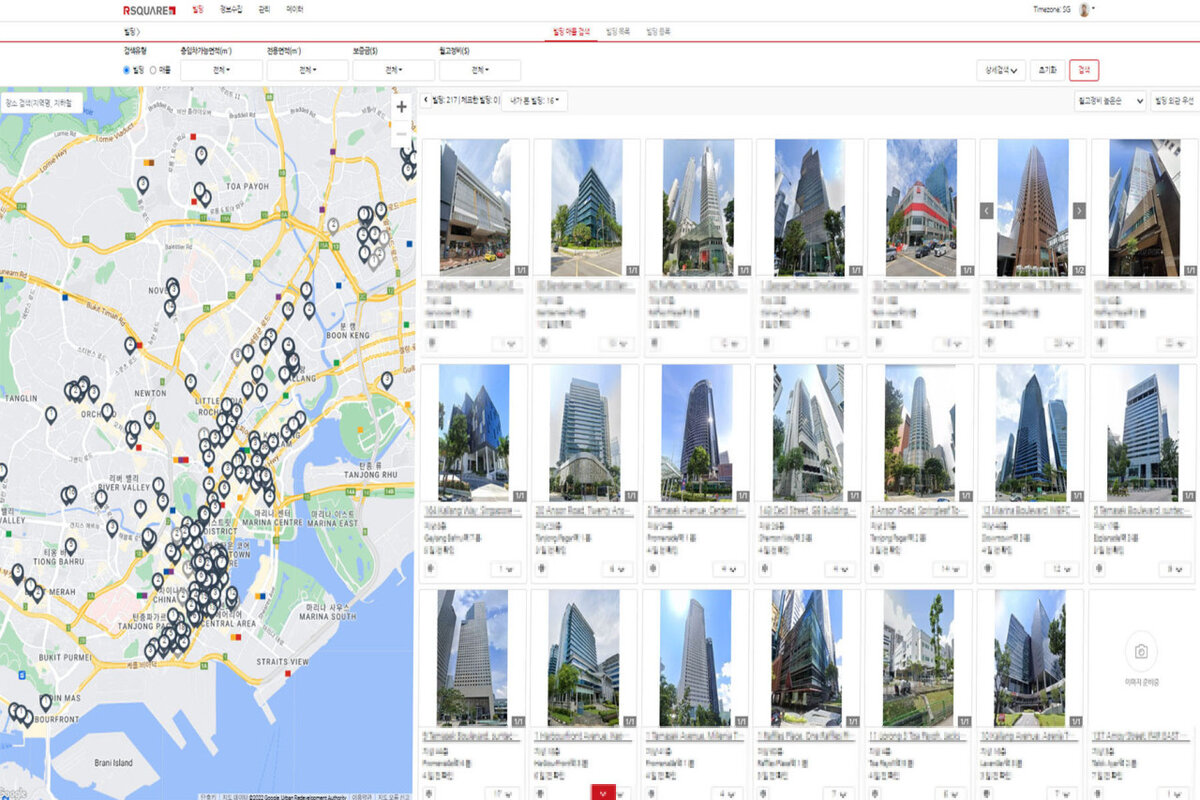Open 11 Lorong 3 Toa Payoh title link

919,736
